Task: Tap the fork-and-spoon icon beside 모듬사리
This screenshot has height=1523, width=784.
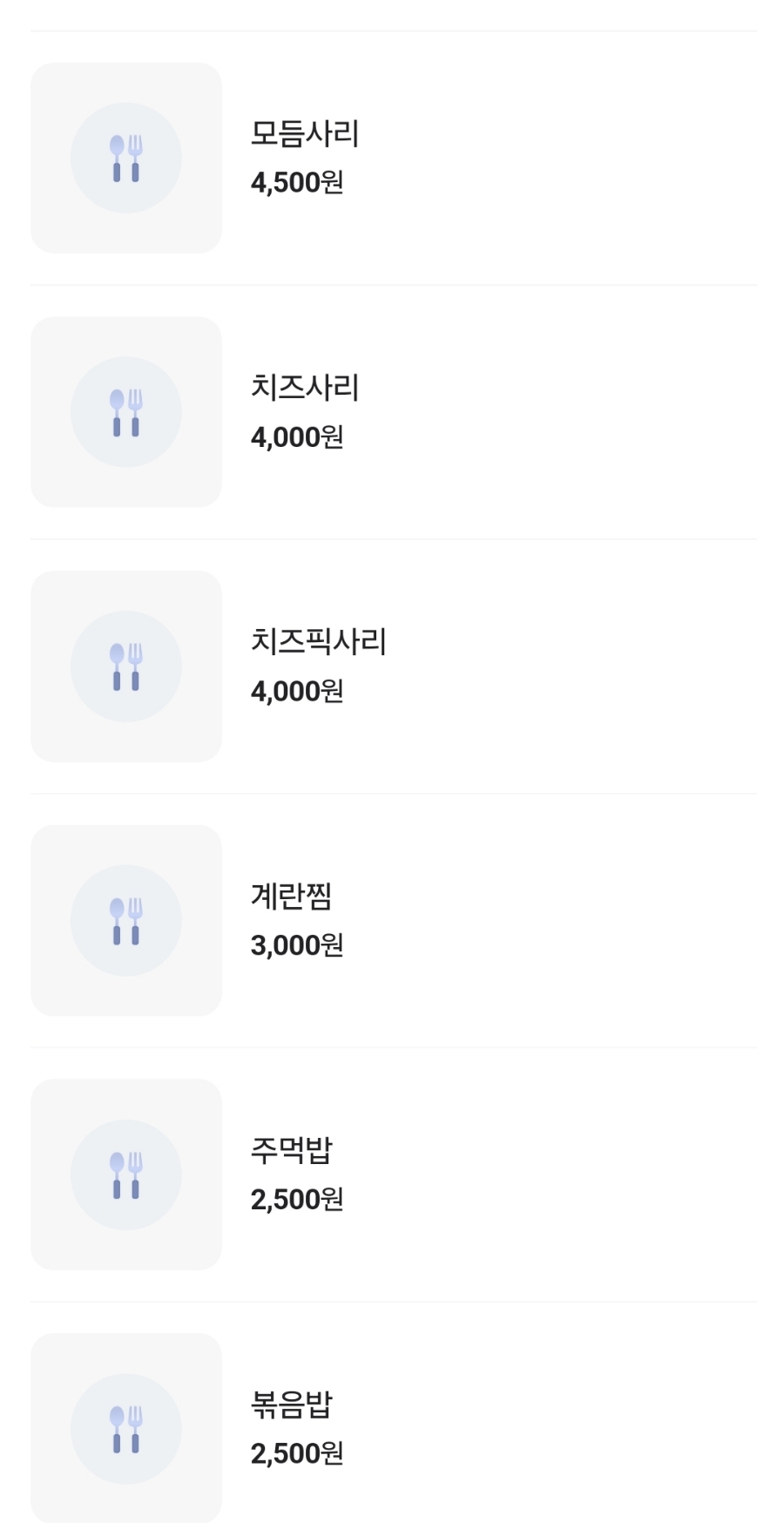Action: (126, 158)
